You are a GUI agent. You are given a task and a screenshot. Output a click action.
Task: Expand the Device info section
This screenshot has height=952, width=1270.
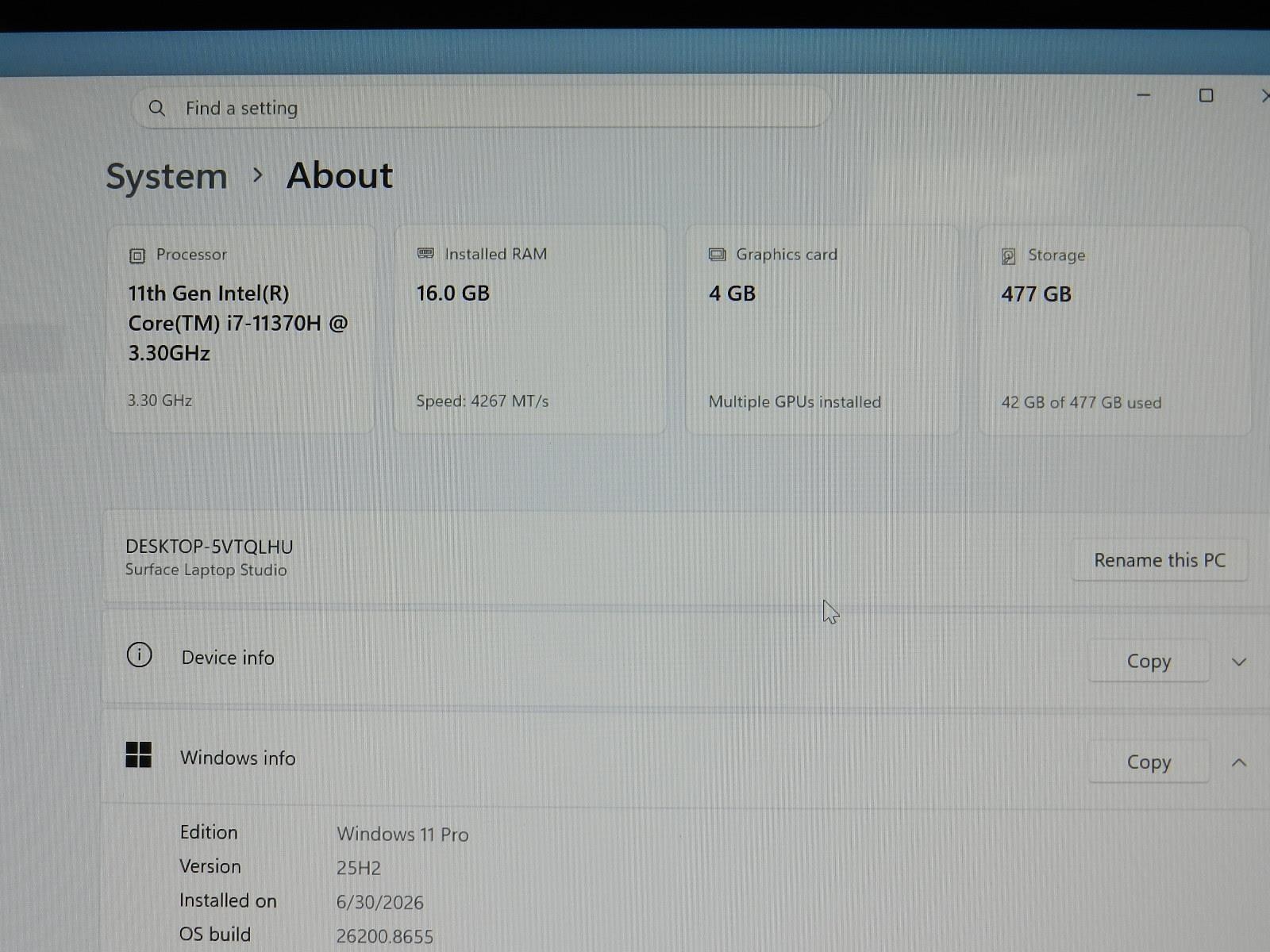tap(1239, 662)
